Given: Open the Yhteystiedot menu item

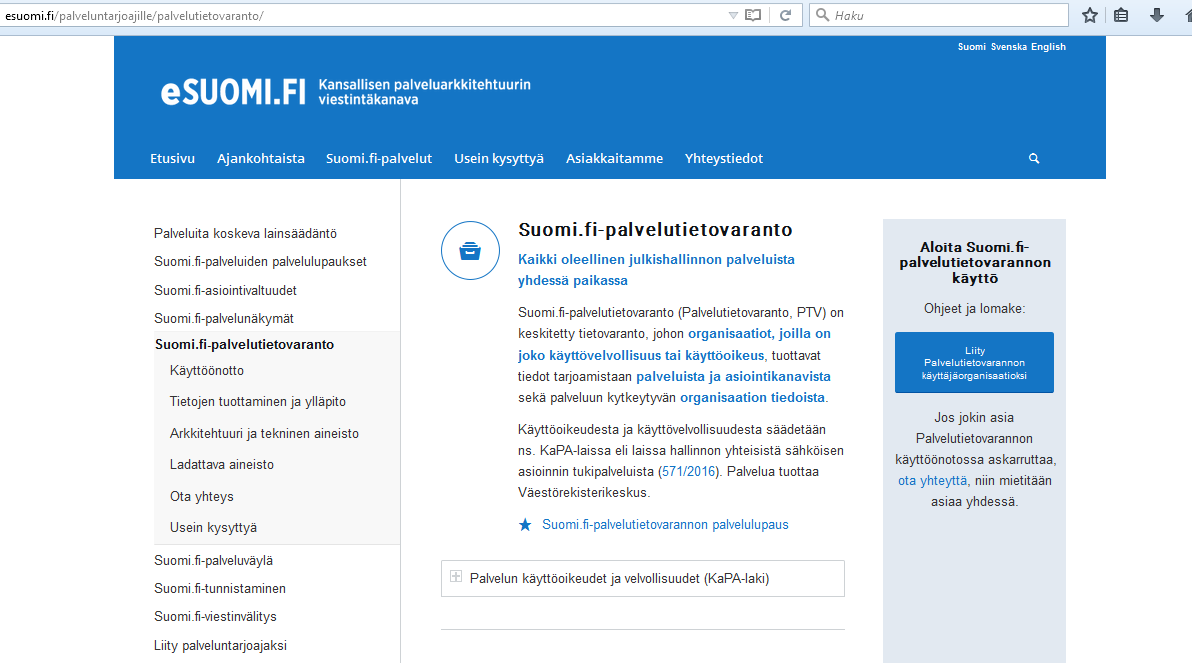Looking at the screenshot, I should (x=724, y=158).
